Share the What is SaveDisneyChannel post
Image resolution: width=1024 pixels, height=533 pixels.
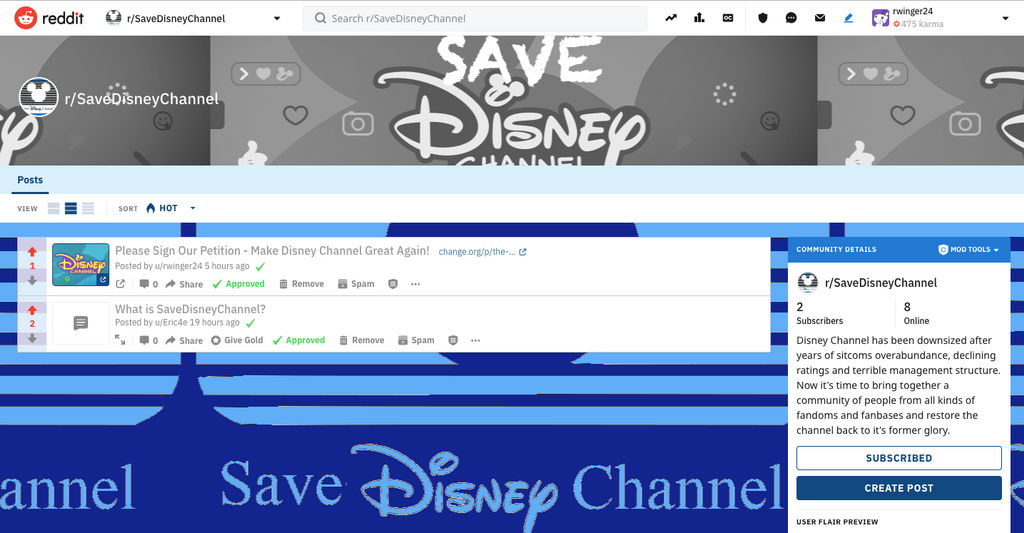pos(184,340)
